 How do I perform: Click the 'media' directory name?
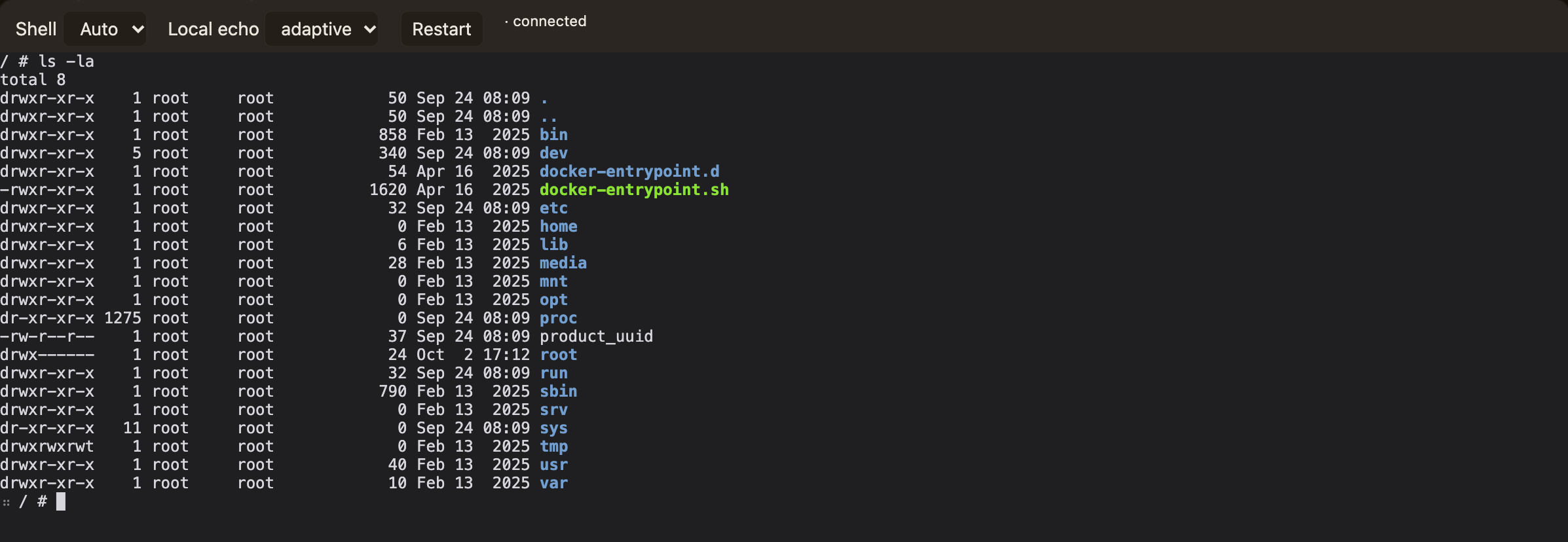(563, 263)
